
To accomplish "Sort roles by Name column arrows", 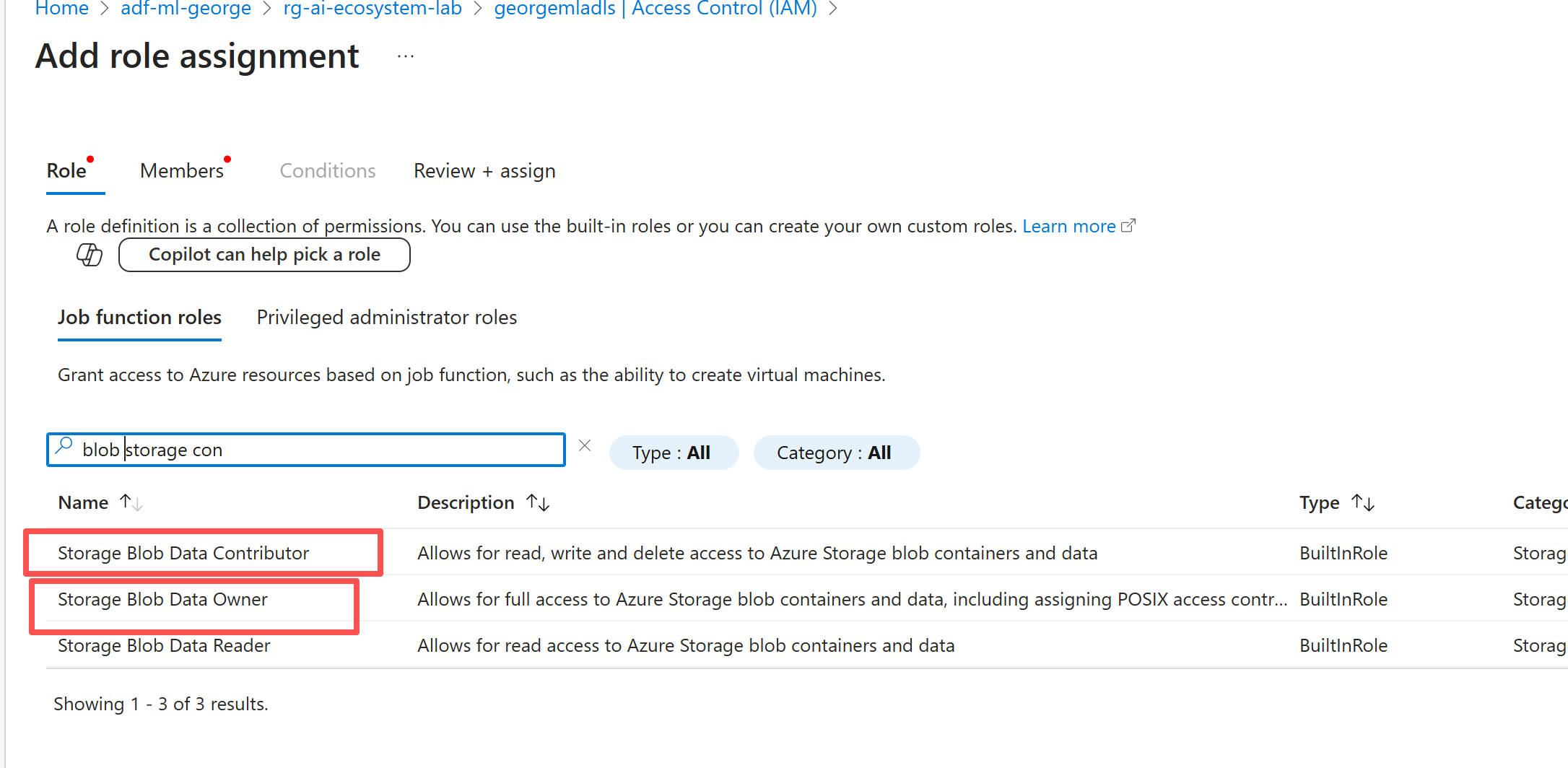I will [x=131, y=502].
